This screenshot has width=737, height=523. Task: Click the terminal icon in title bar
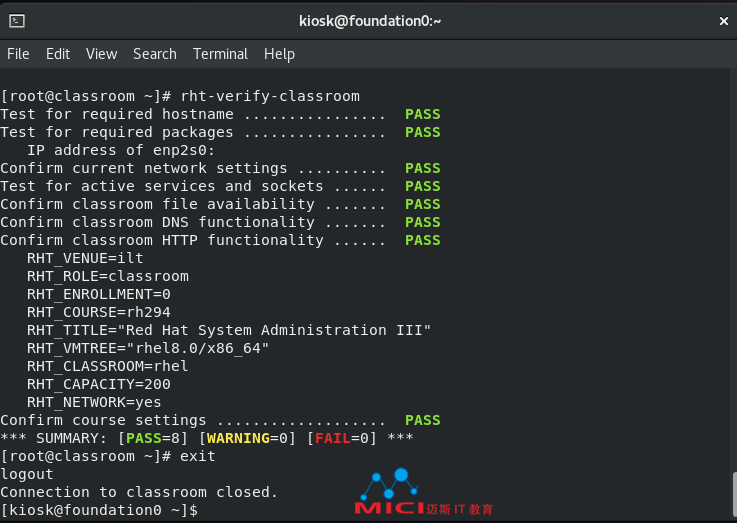point(17,21)
